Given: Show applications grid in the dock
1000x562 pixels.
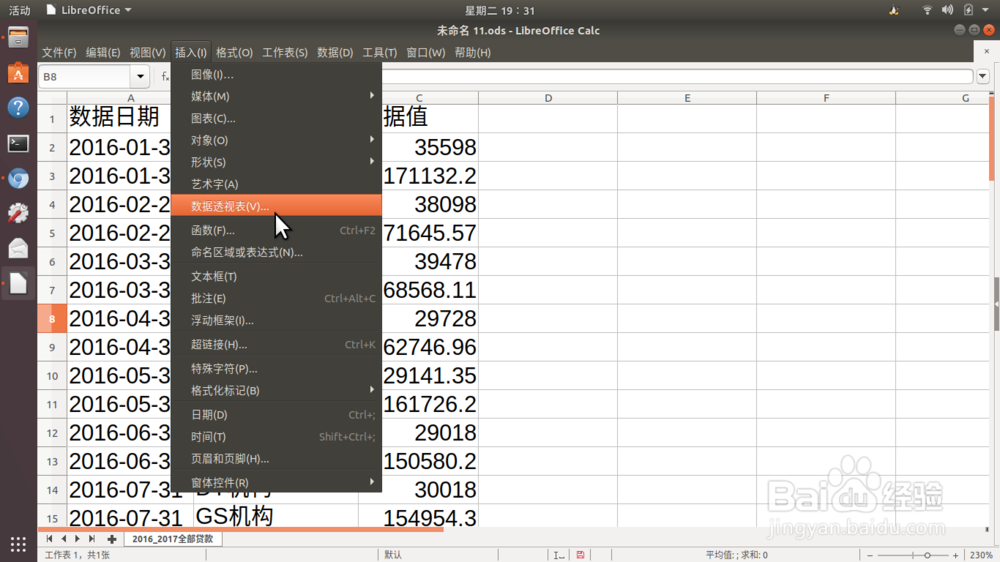Looking at the screenshot, I should (18, 544).
